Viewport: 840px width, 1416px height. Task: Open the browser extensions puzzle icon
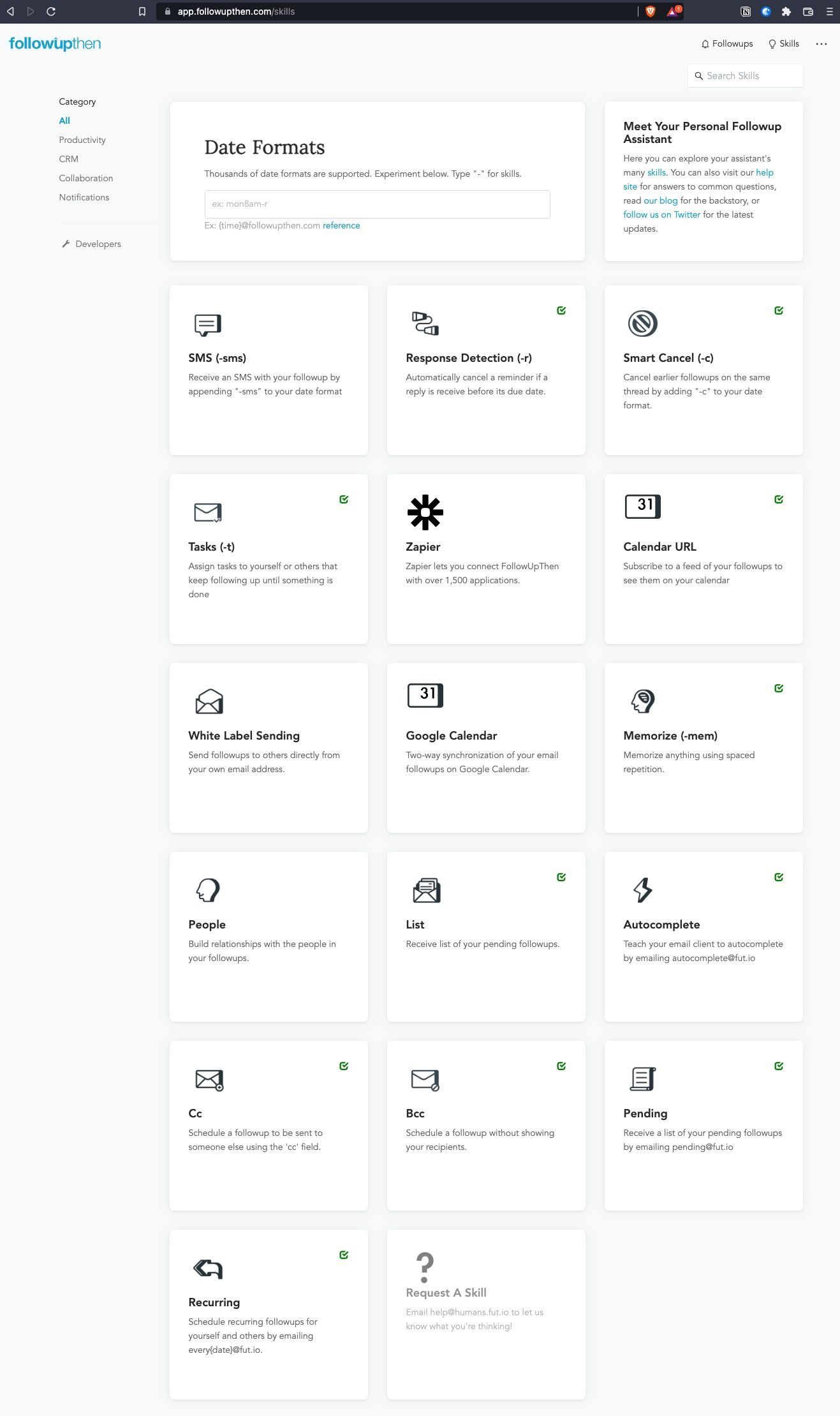click(786, 11)
